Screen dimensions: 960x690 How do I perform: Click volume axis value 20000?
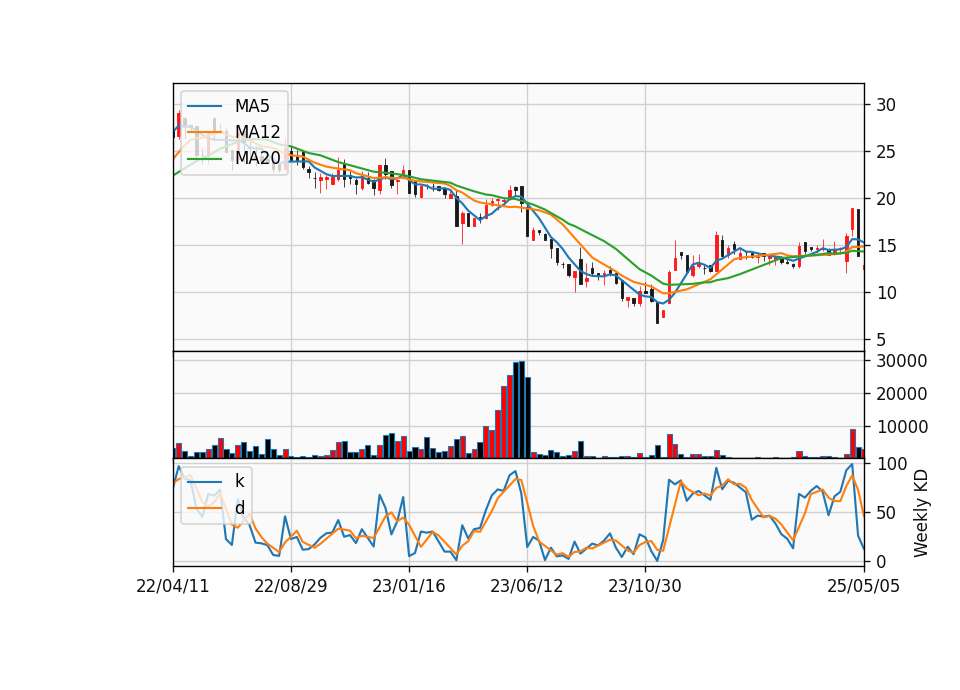point(902,394)
